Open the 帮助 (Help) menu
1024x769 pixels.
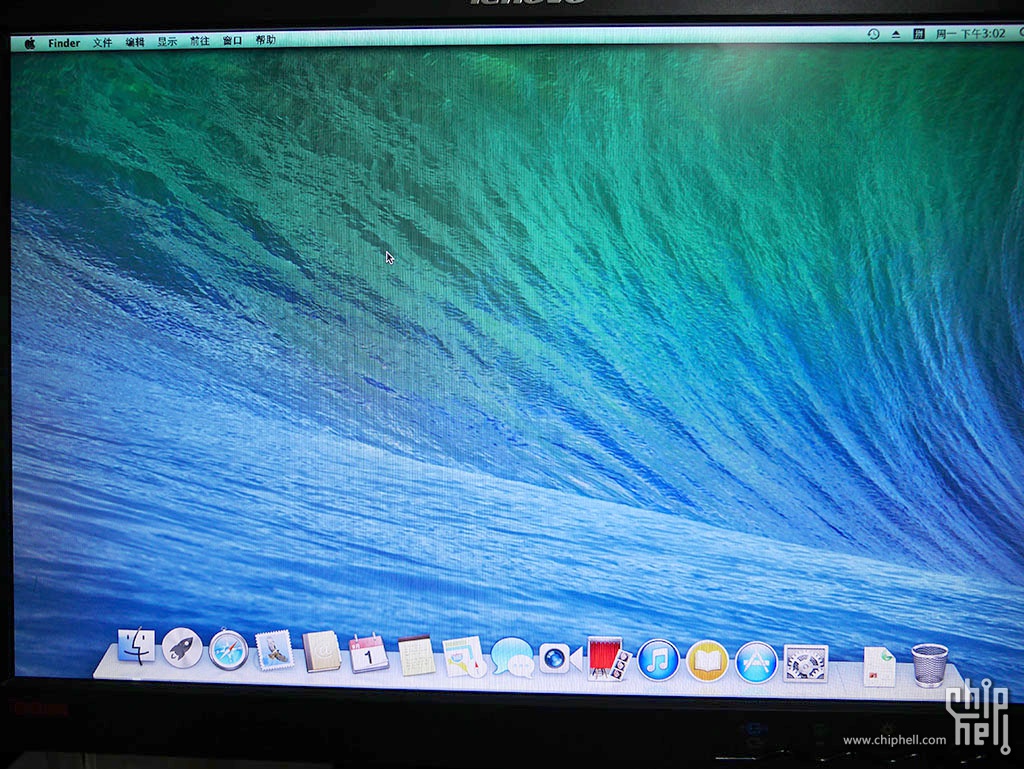click(x=265, y=40)
